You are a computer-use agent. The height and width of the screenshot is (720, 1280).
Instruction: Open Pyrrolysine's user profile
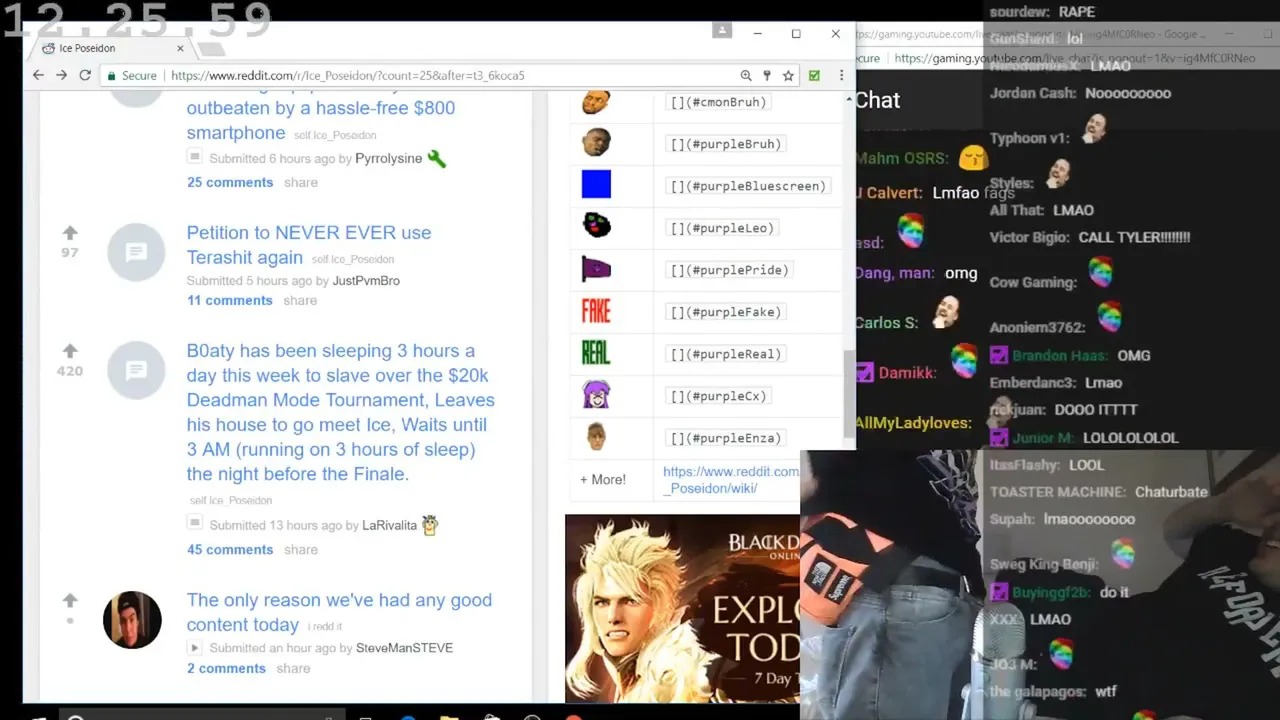tap(388, 158)
